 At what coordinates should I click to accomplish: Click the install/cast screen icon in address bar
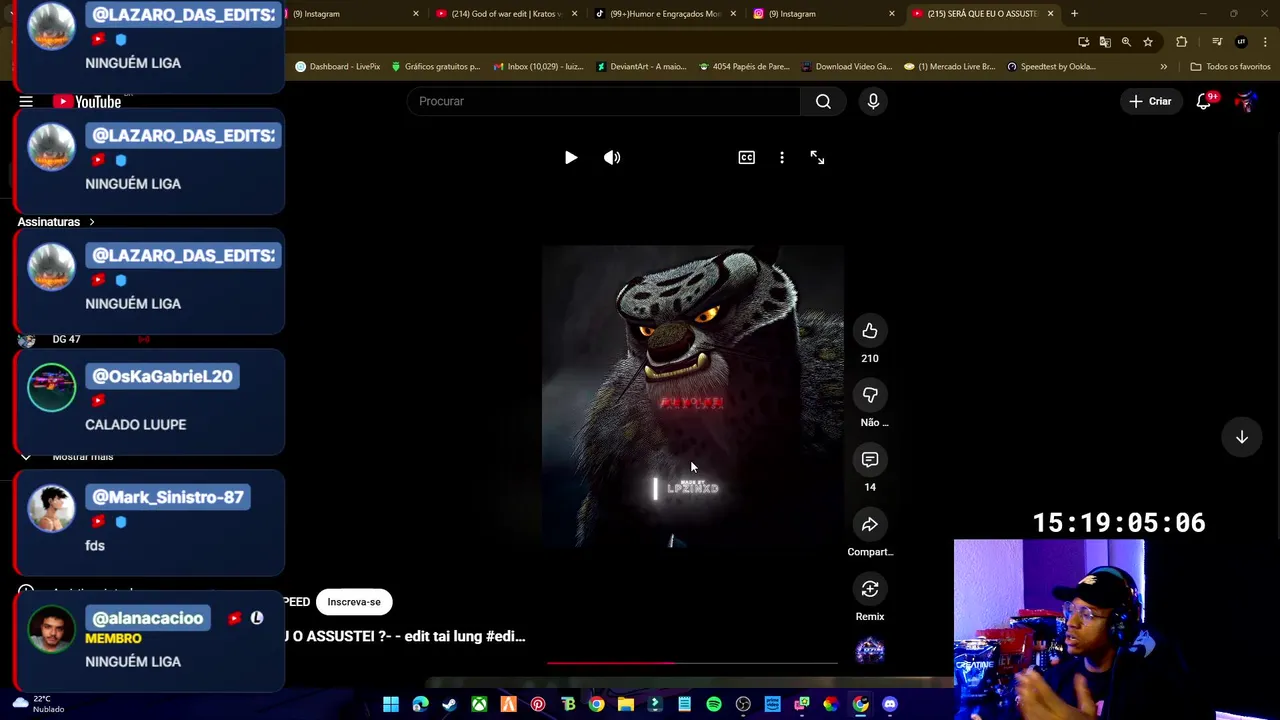[x=1083, y=42]
